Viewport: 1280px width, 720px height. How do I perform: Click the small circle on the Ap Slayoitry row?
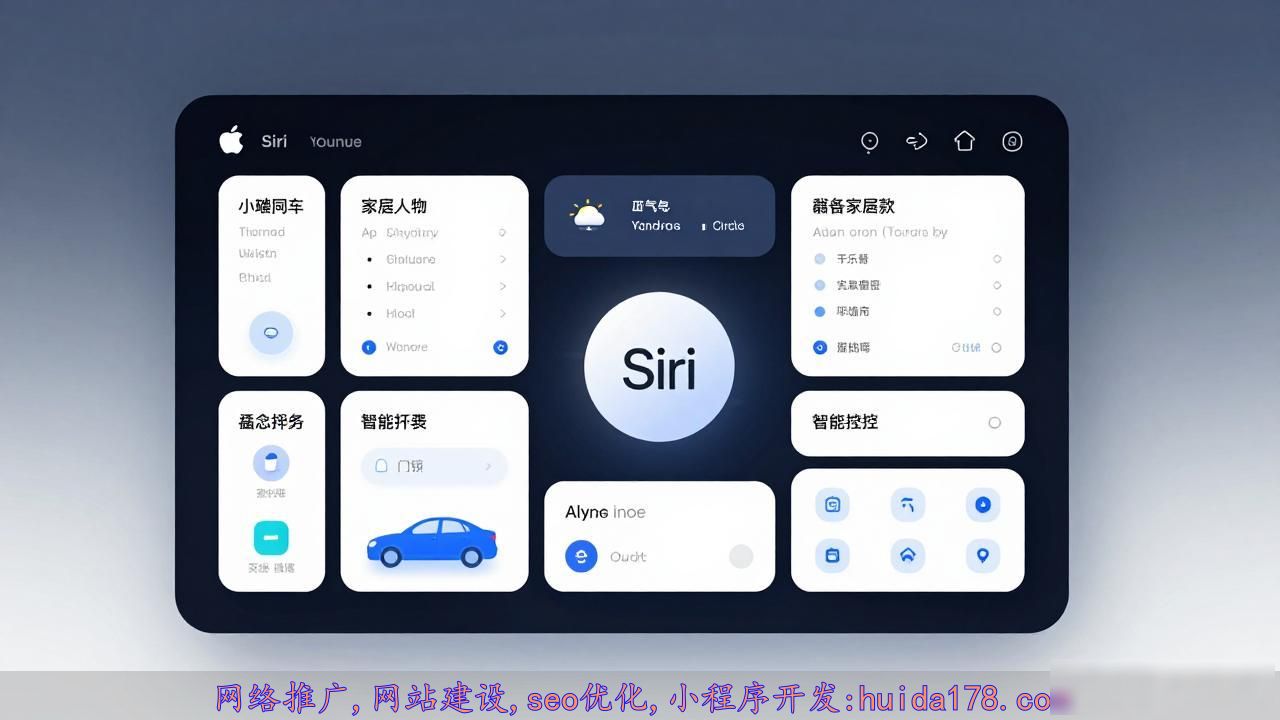pyautogui.click(x=502, y=232)
